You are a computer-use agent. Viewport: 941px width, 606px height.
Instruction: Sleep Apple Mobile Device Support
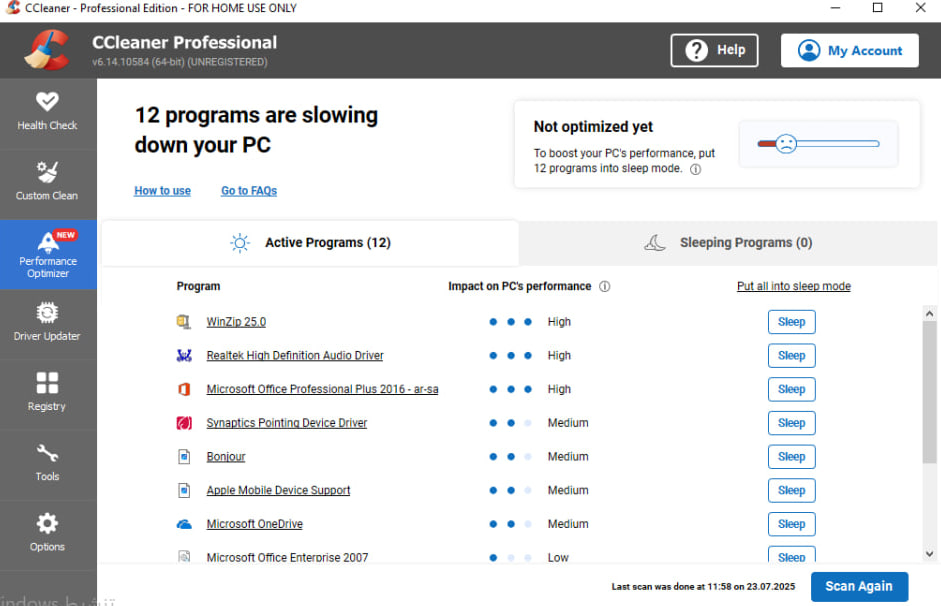point(792,490)
